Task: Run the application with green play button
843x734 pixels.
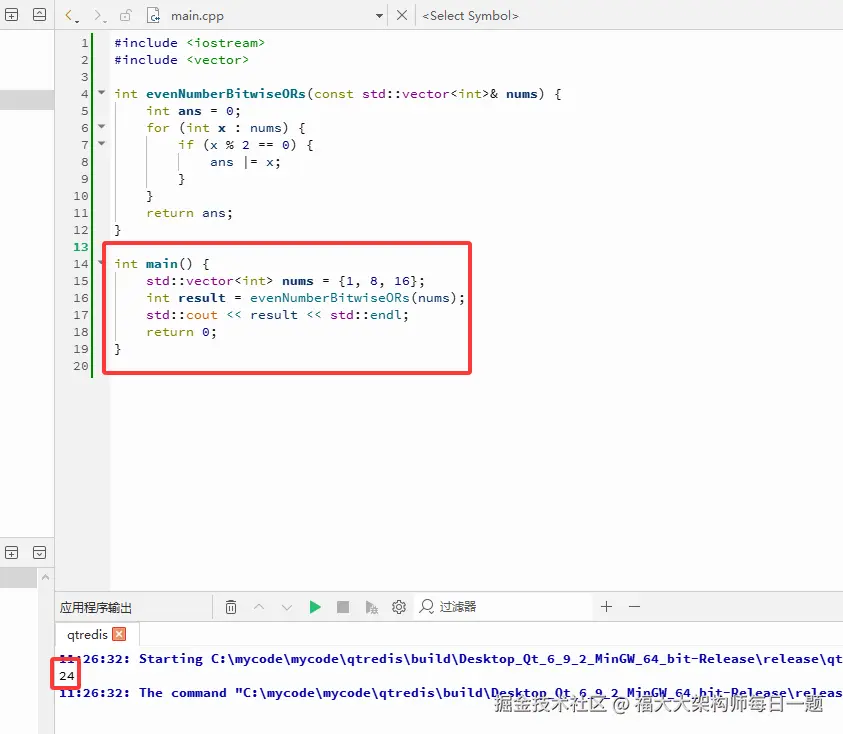Action: tap(315, 607)
